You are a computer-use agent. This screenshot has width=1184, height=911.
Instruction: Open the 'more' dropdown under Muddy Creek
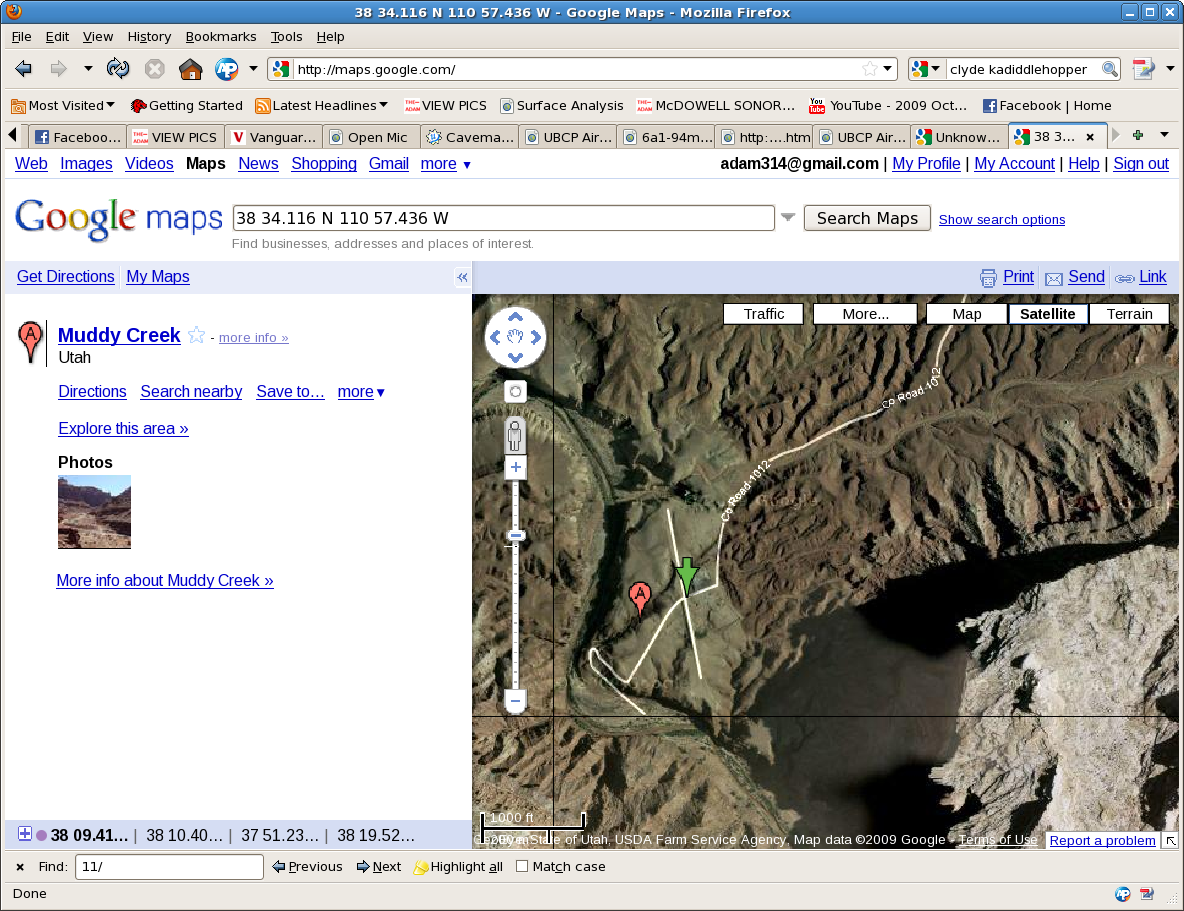361,392
